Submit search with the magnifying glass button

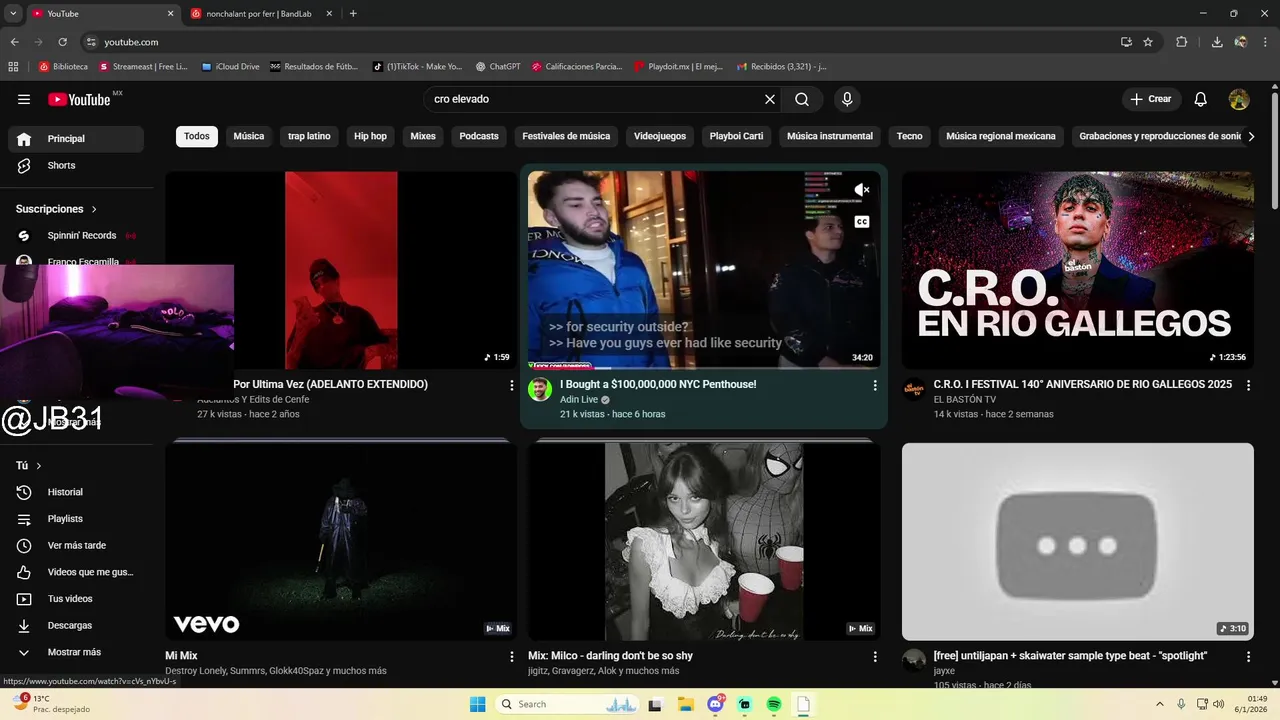point(802,99)
